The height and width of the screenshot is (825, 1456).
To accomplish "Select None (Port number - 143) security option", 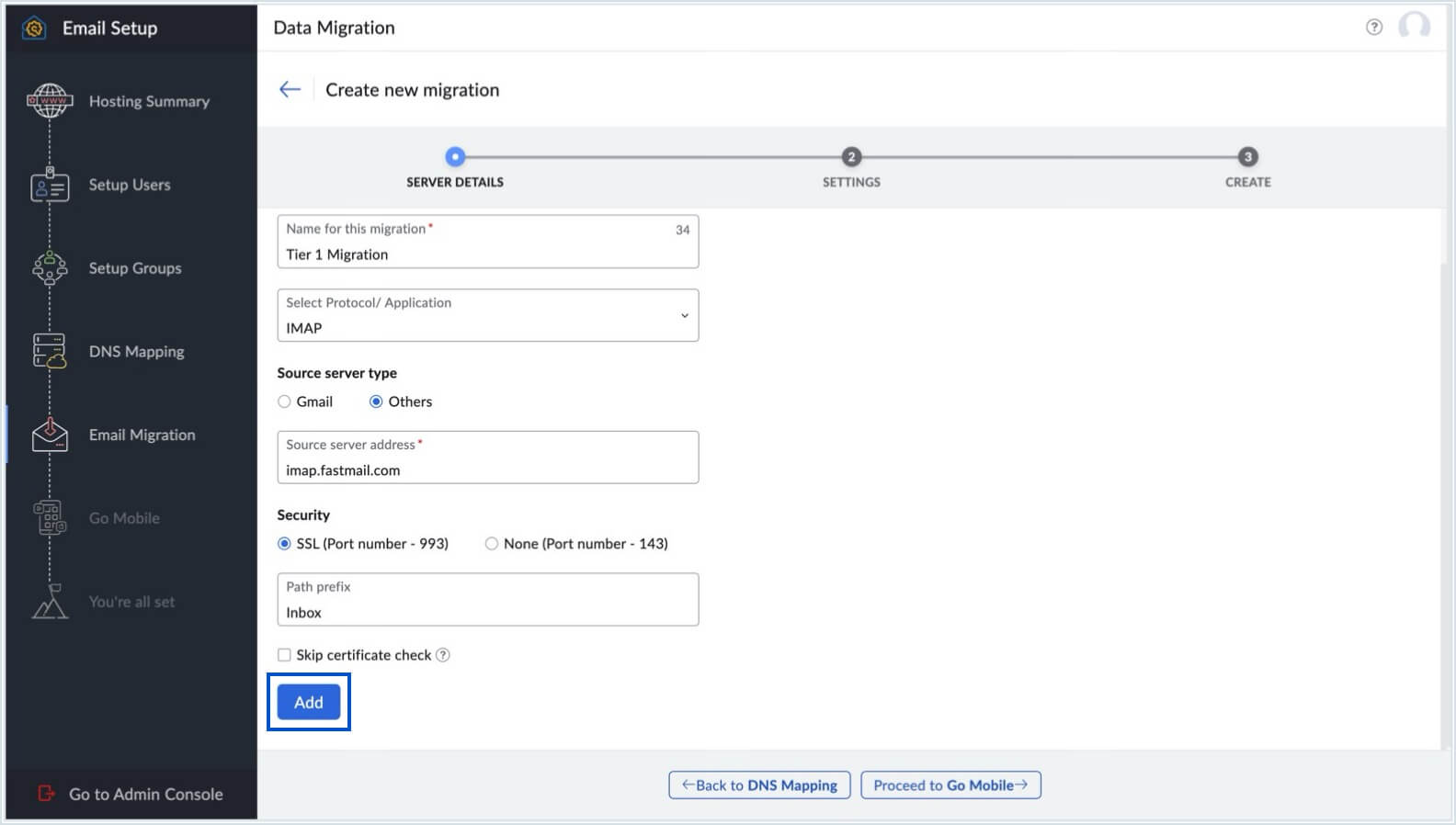I will (x=492, y=544).
